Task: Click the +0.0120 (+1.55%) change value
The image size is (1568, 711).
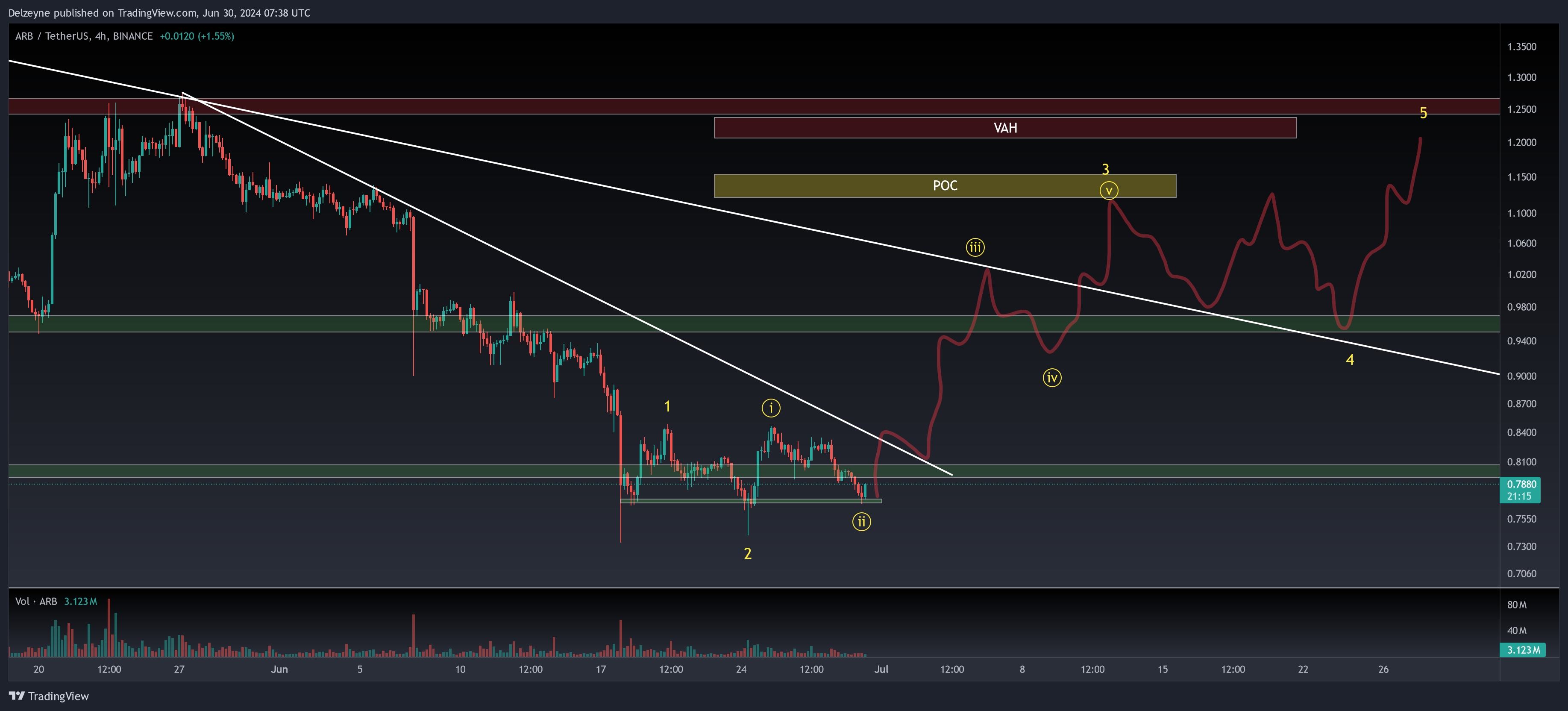Action: (197, 36)
